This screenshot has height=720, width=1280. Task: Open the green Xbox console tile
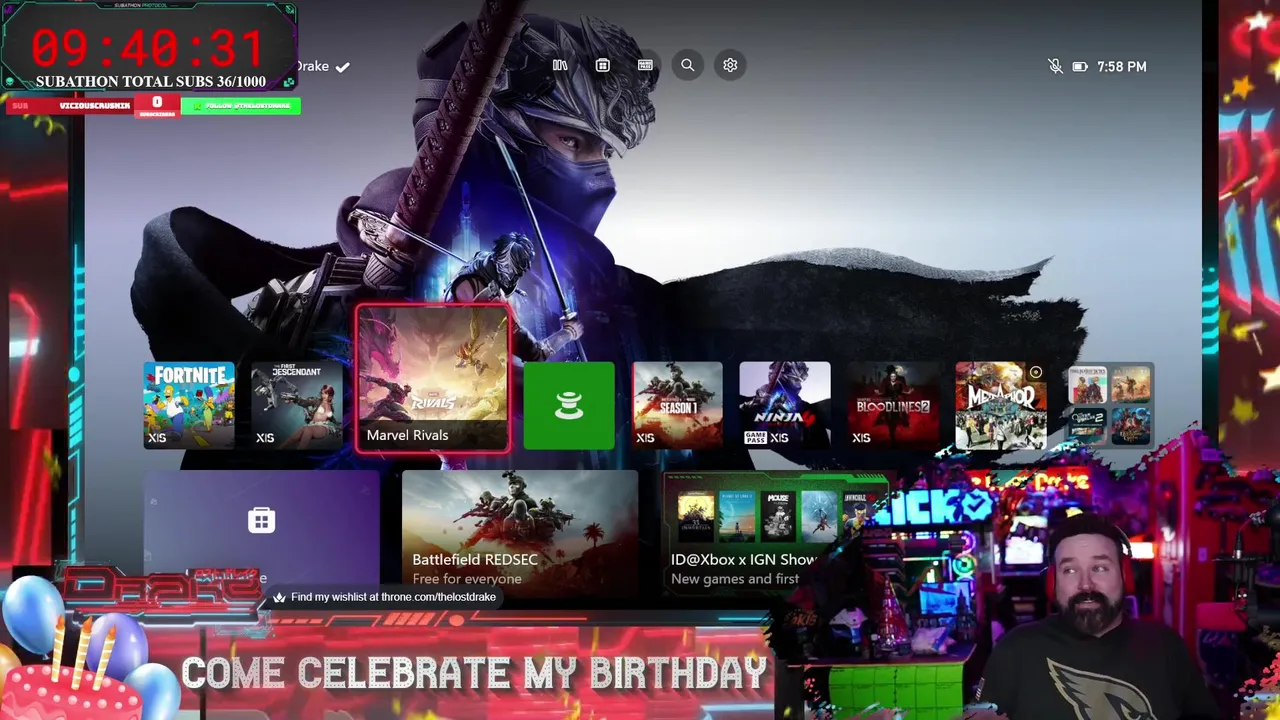(569, 406)
